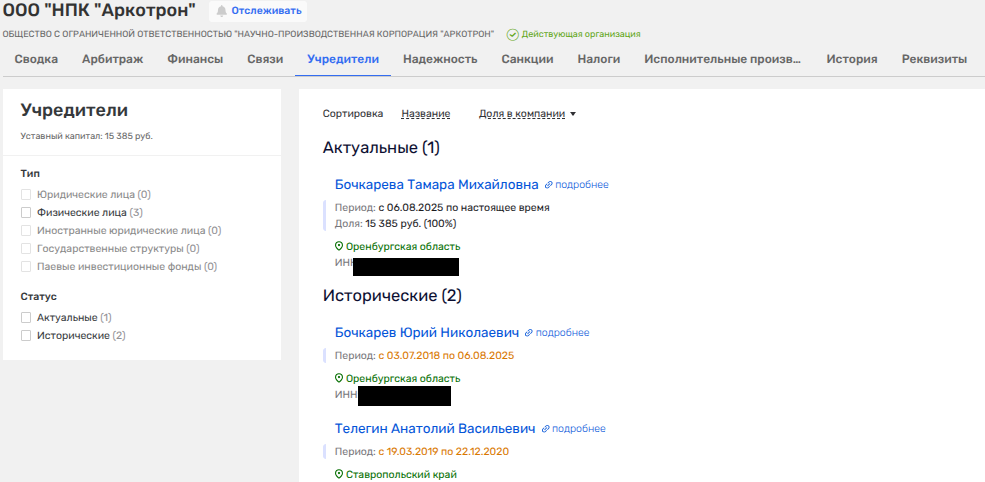Open Бочкарева Тамара Михайловна profile link
Image resolution: width=985 pixels, height=482 pixels.
[436, 185]
